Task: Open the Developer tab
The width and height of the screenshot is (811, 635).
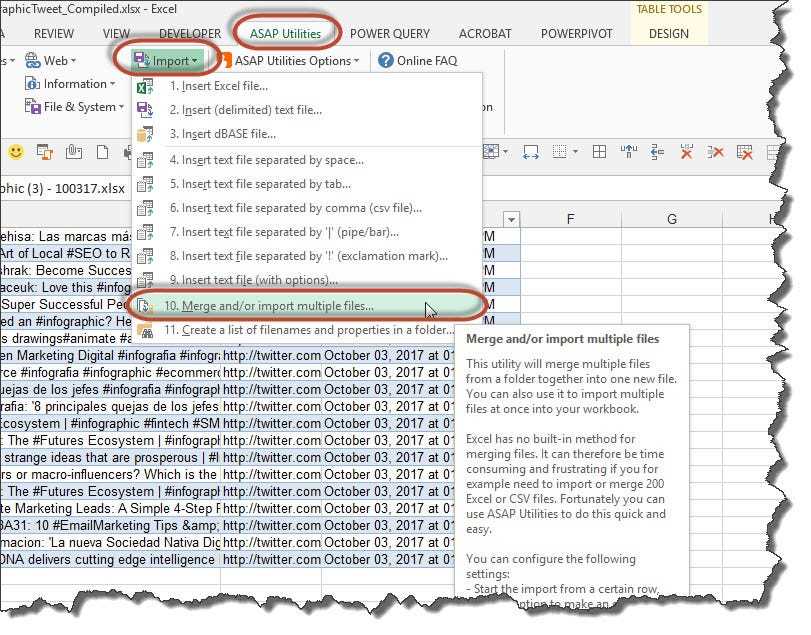Action: tap(190, 34)
